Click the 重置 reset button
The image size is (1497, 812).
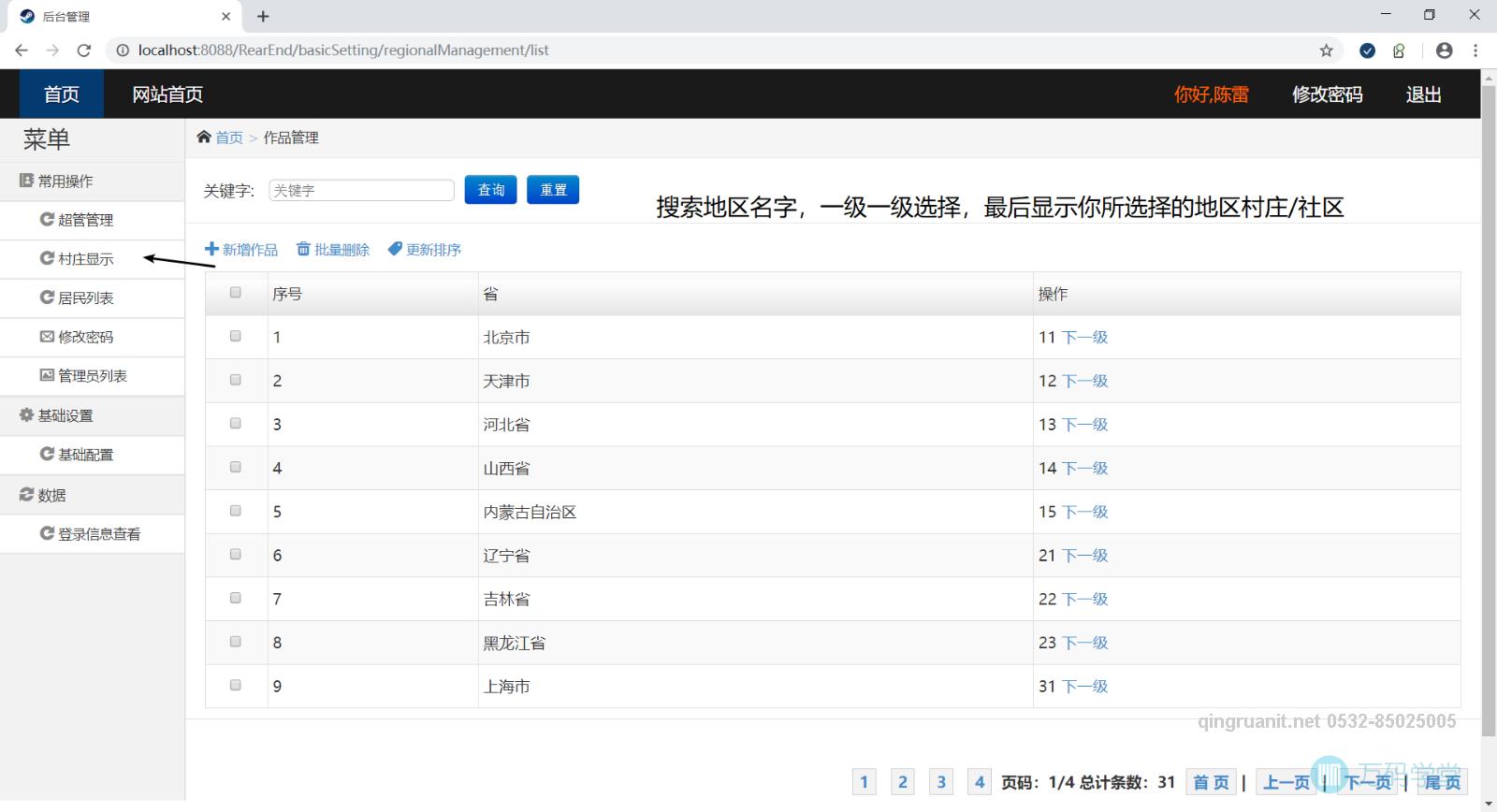(553, 190)
